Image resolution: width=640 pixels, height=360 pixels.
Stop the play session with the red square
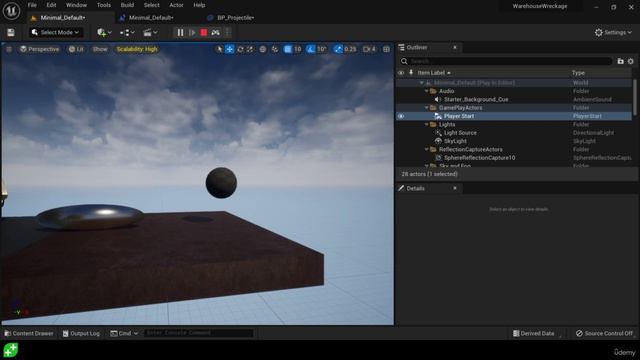point(204,33)
